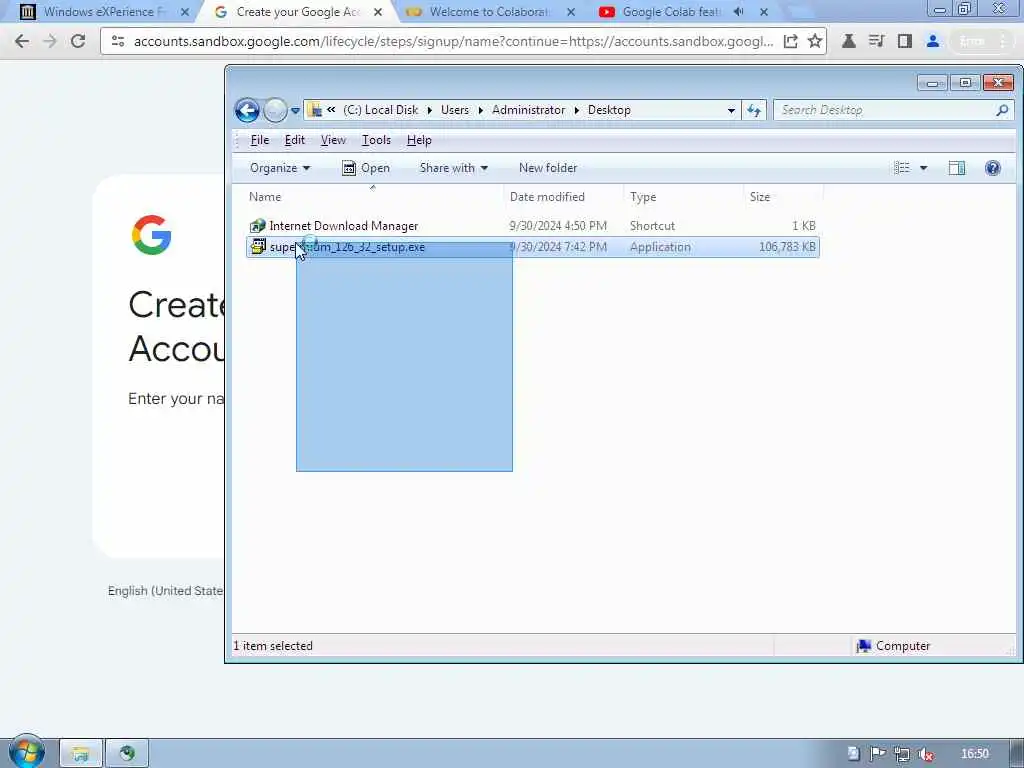Click the Search Desktop magnifier icon
Image resolution: width=1024 pixels, height=768 pixels.
pyautogui.click(x=1002, y=110)
